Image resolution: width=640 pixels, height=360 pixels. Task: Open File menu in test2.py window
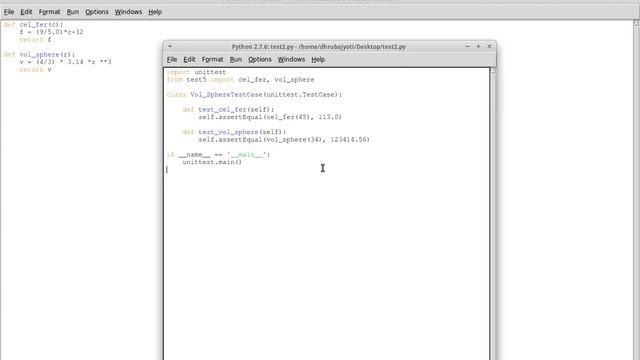[x=172, y=60]
